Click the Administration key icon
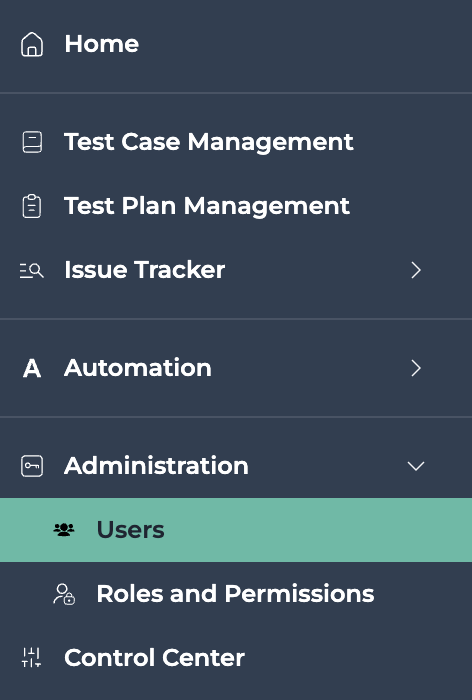Viewport: 472px width, 700px height. coord(32,466)
